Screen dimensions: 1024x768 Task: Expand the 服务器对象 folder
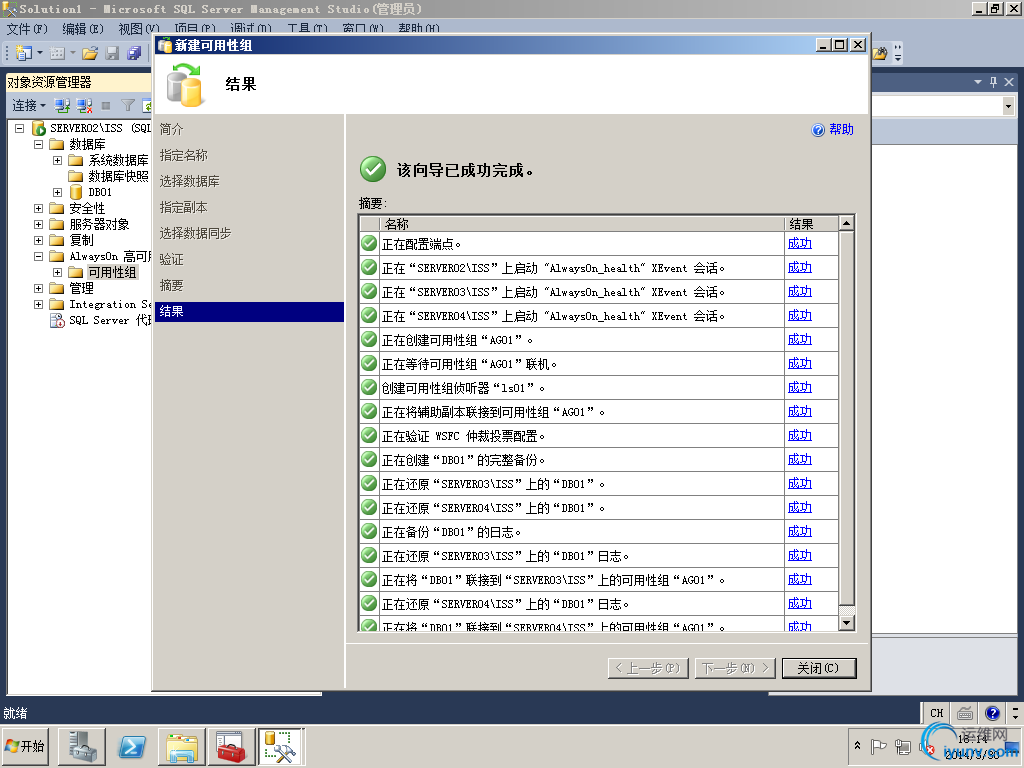point(39,224)
